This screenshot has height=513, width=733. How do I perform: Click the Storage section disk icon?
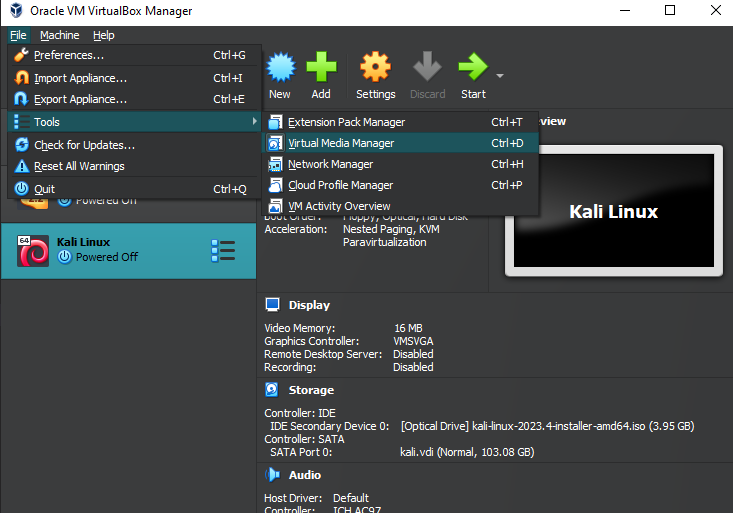click(x=272, y=390)
